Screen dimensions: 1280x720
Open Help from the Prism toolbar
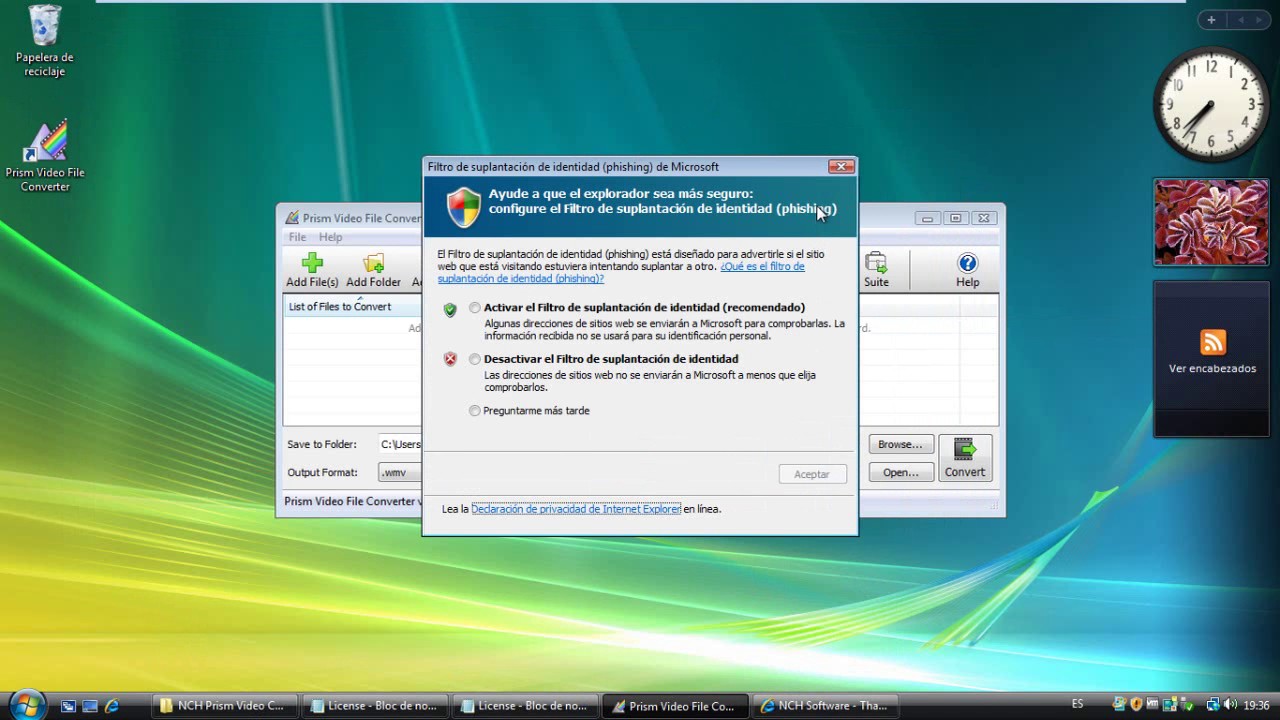pos(967,270)
